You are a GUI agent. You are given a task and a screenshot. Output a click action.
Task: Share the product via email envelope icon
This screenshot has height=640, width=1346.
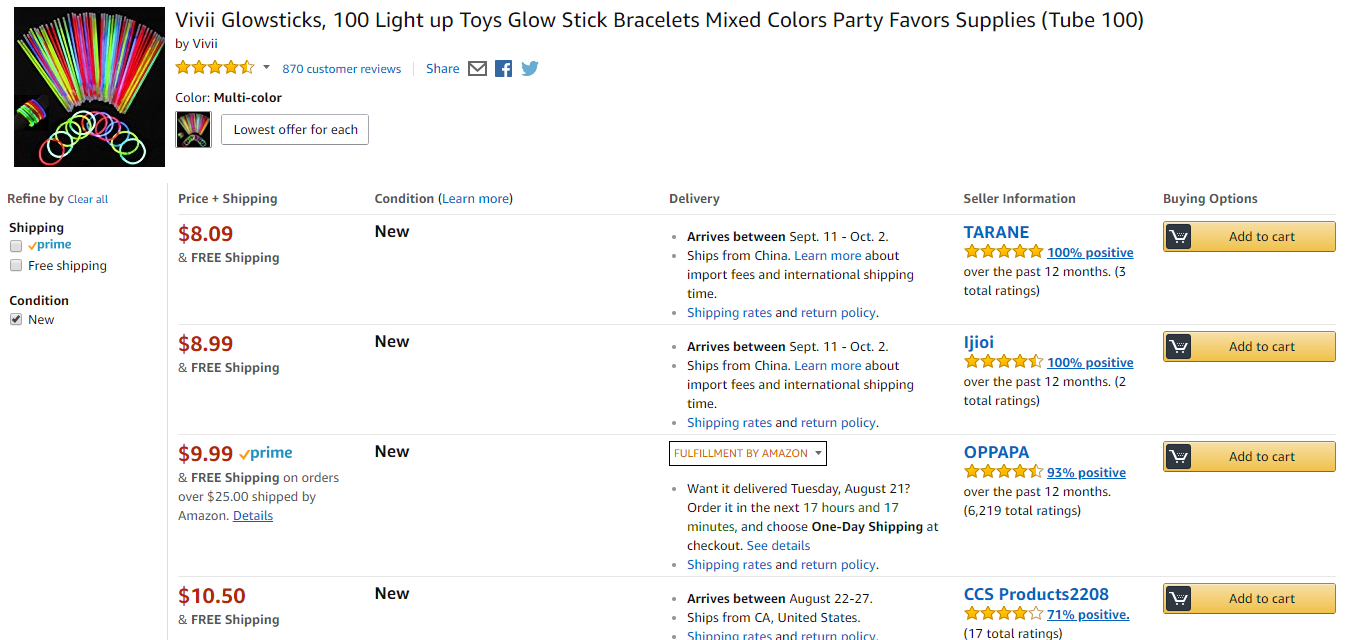point(477,69)
